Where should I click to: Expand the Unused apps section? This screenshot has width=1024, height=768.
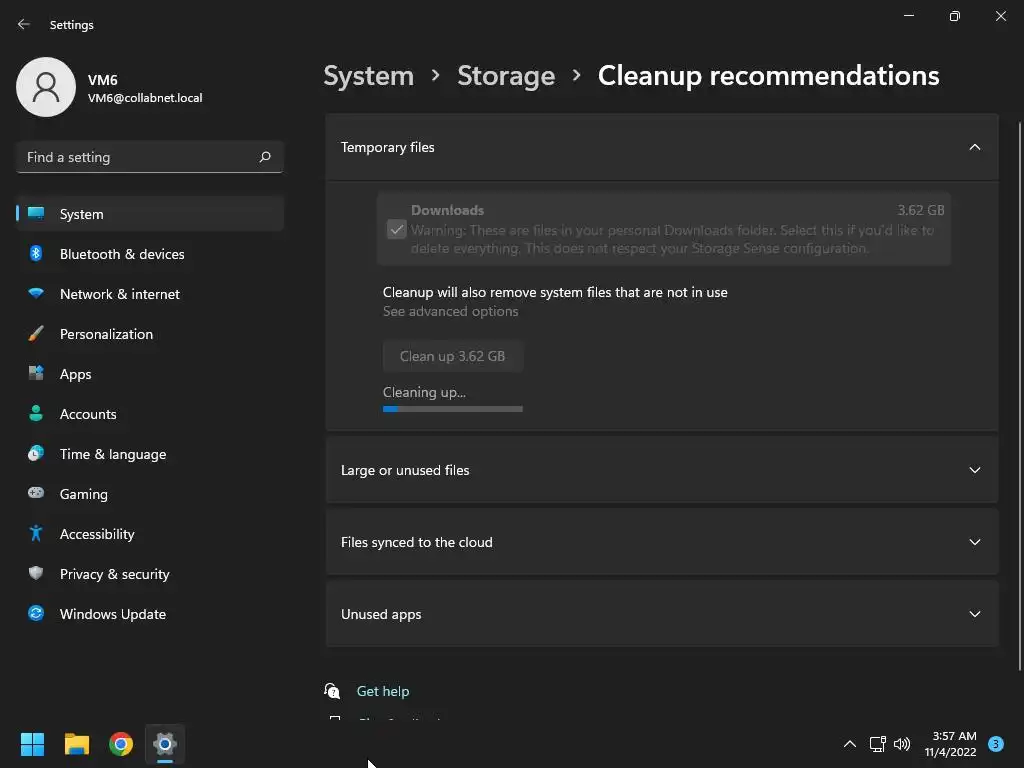[974, 614]
